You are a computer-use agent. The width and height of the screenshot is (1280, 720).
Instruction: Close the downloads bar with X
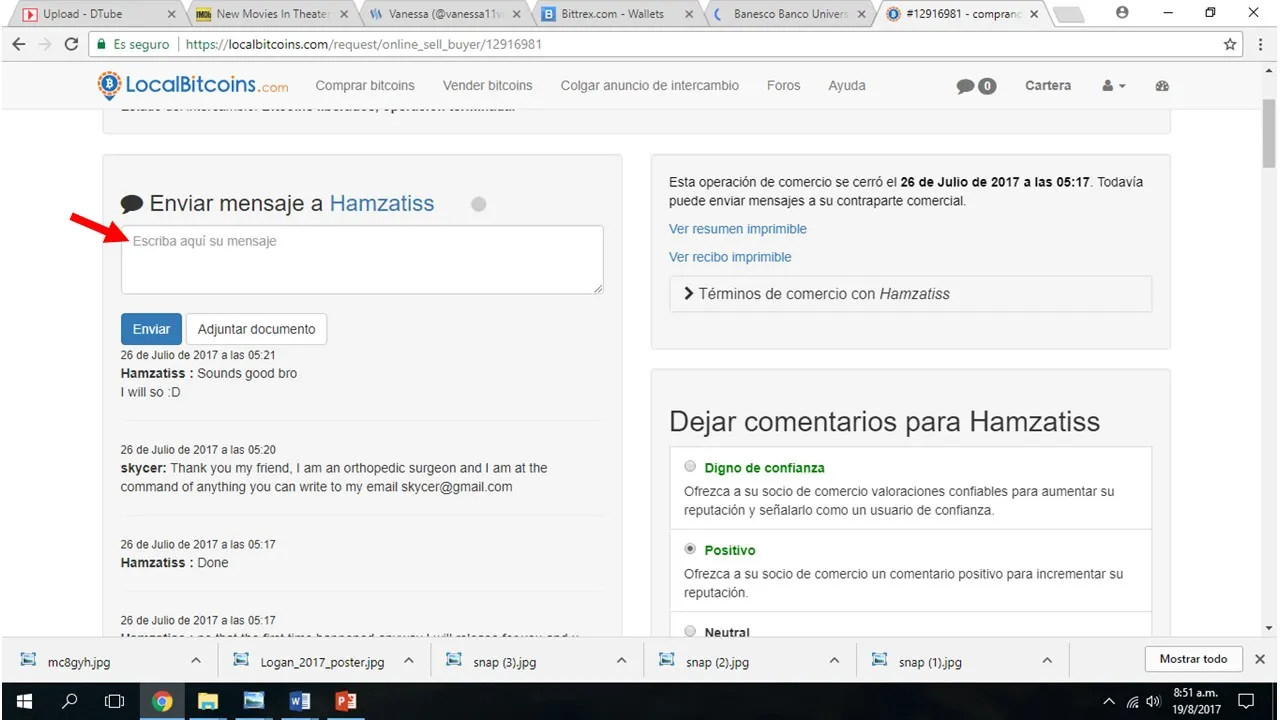click(x=1260, y=659)
